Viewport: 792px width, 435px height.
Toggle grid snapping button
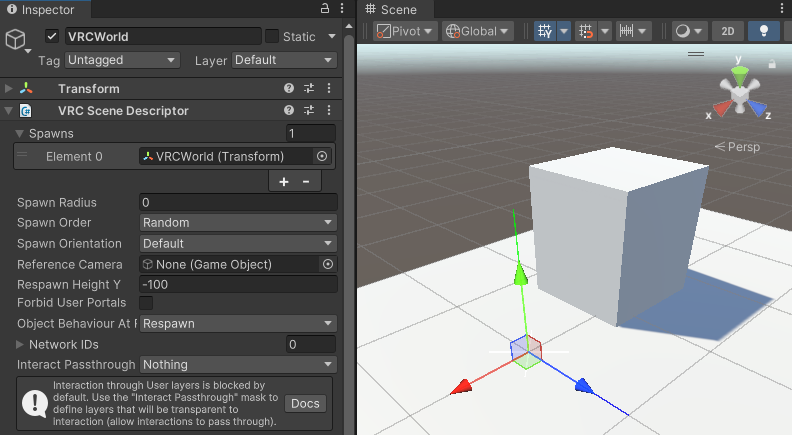tap(586, 31)
